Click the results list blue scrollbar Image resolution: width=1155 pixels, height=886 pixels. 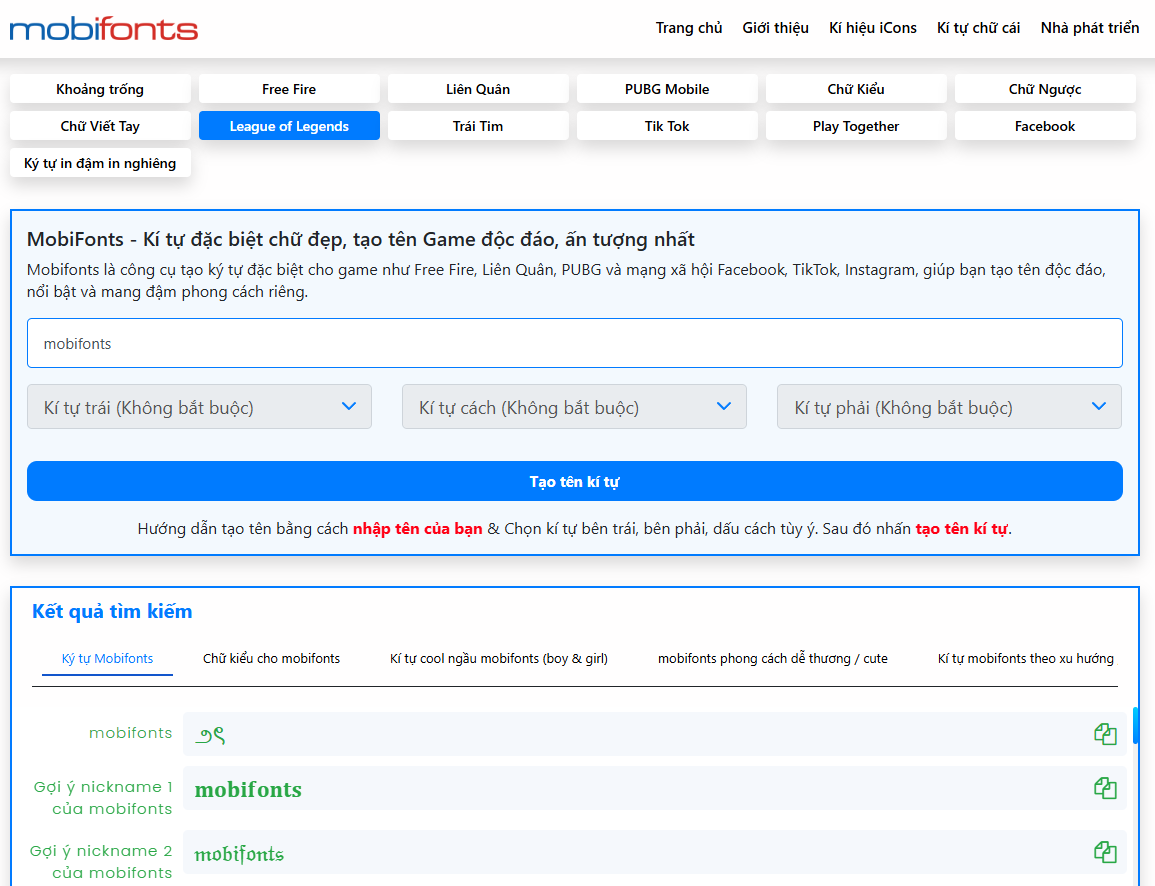1136,725
